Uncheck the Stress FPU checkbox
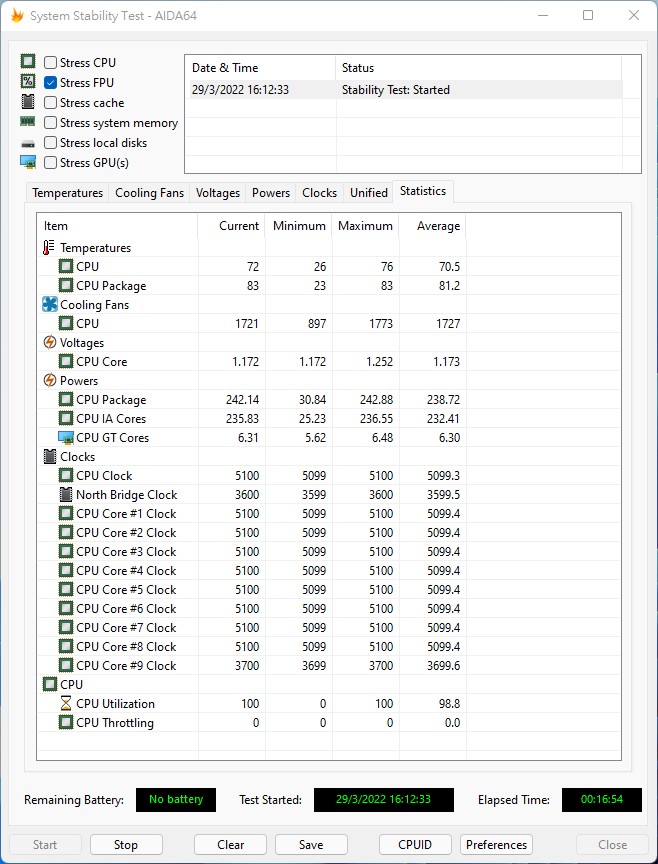 [50, 83]
